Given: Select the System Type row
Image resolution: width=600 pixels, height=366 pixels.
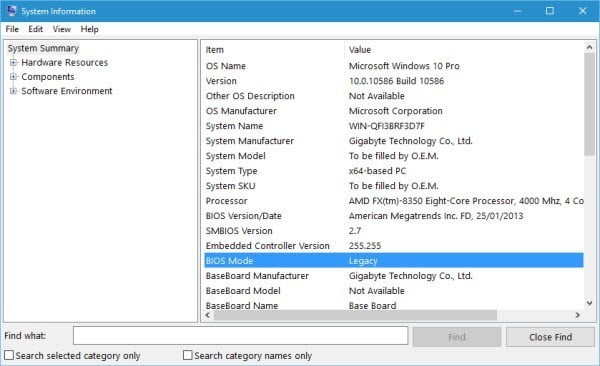Looking at the screenshot, I should 394,171.
